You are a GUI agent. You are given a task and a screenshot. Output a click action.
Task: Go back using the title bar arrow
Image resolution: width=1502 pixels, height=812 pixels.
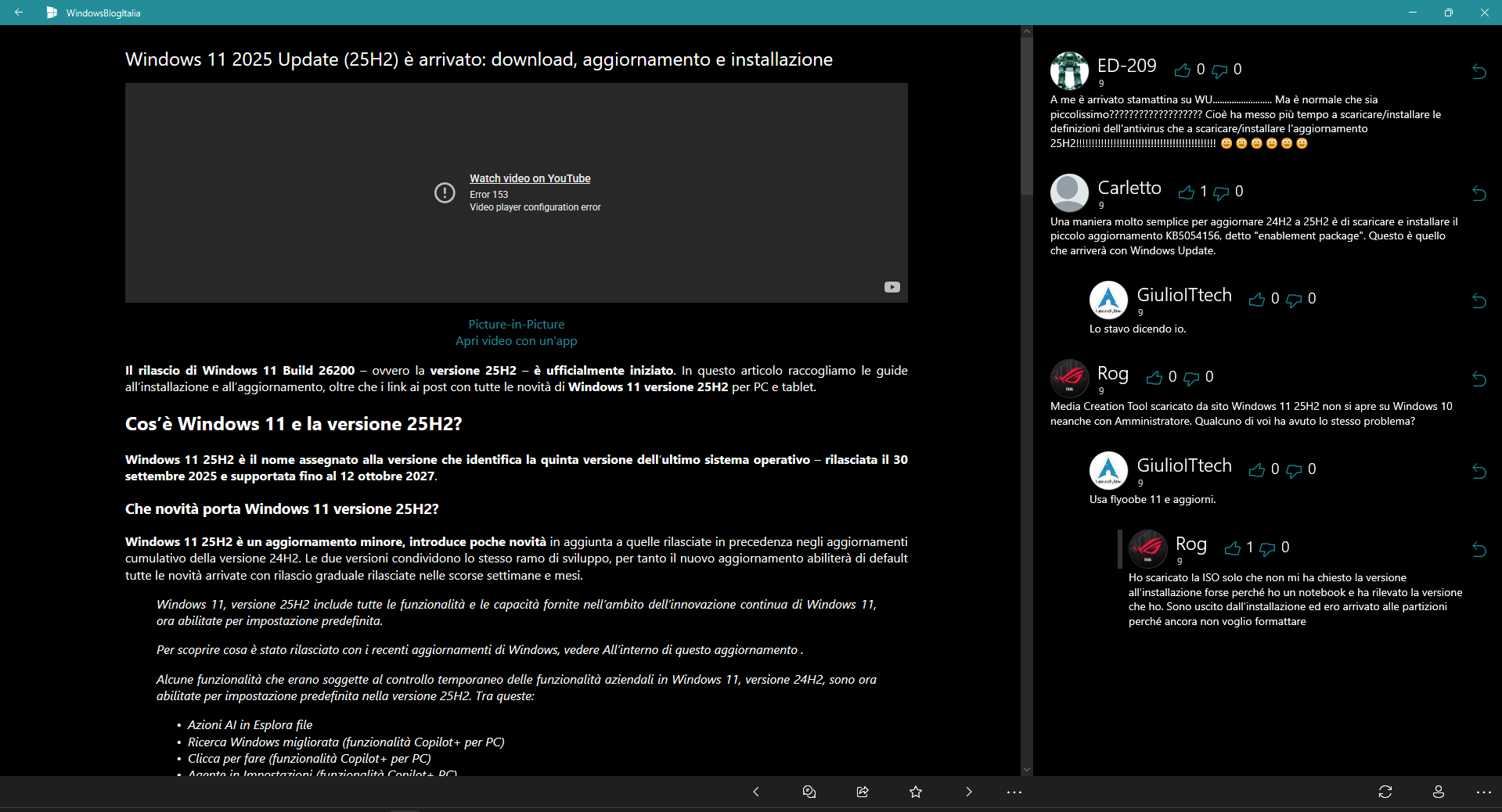click(x=19, y=13)
